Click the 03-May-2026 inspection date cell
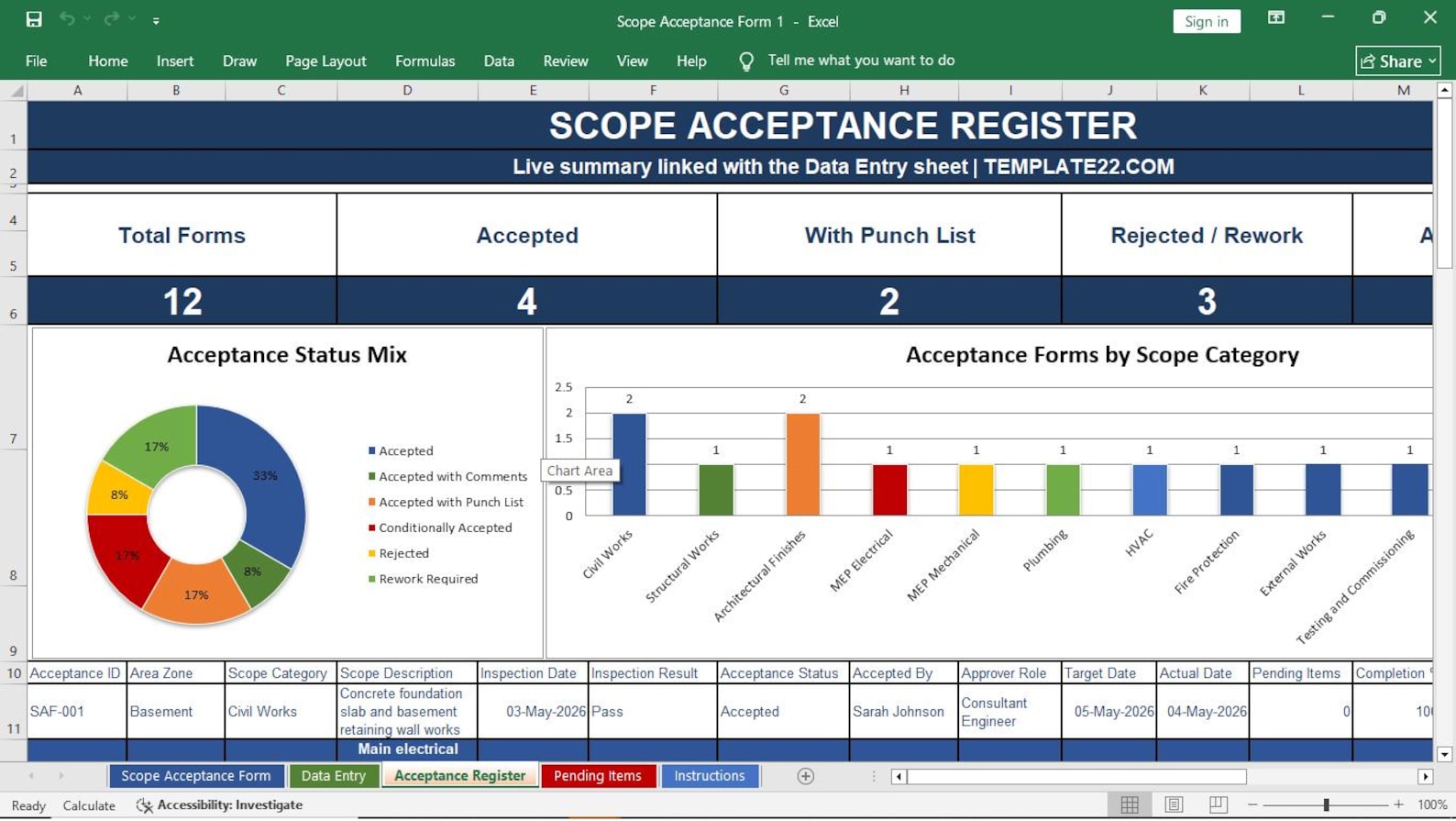 (533, 712)
